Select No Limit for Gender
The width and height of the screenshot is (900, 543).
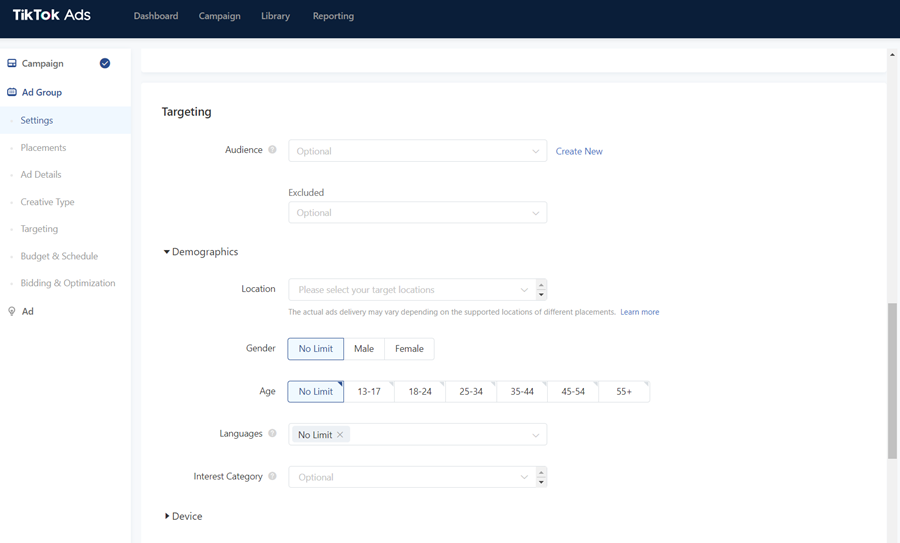pyautogui.click(x=316, y=348)
